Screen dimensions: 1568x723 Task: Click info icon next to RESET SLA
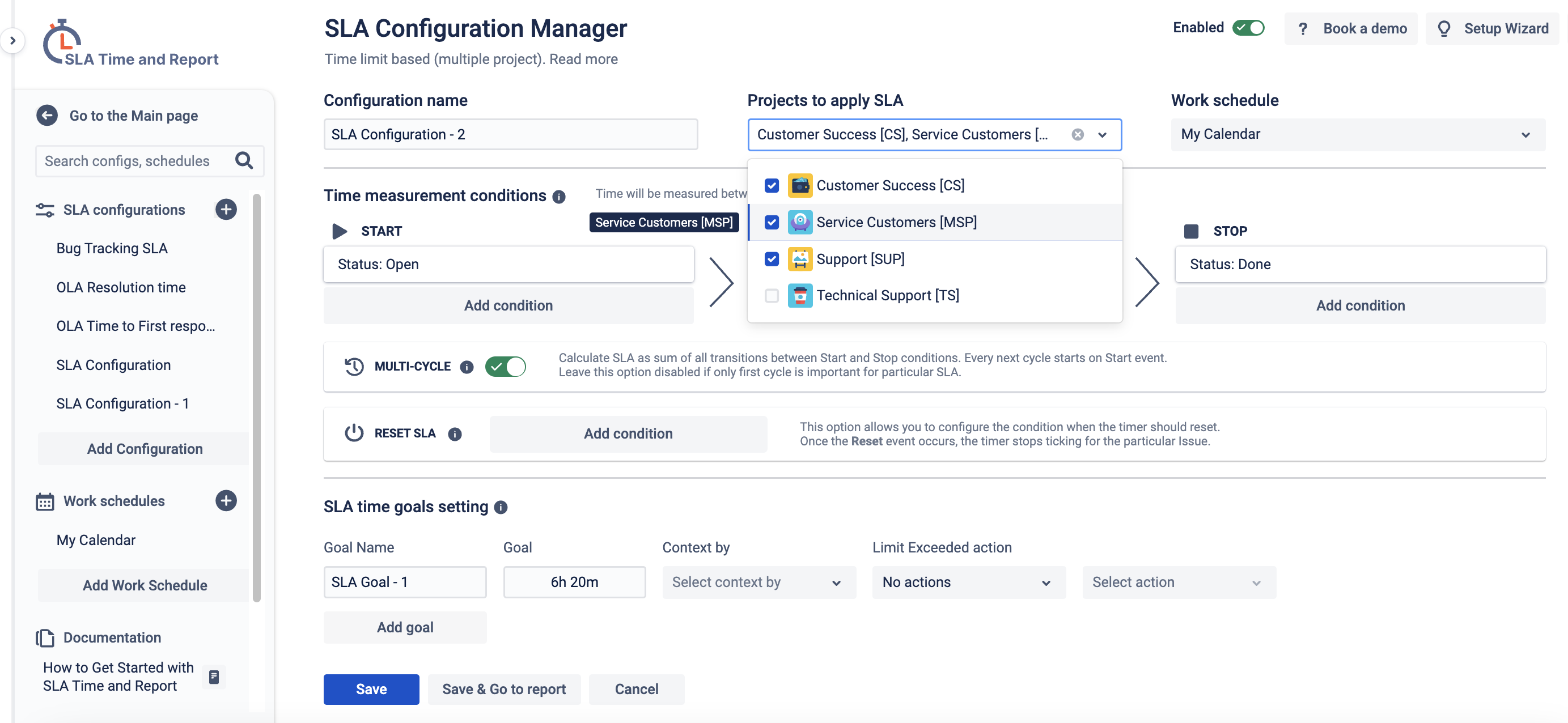(455, 434)
